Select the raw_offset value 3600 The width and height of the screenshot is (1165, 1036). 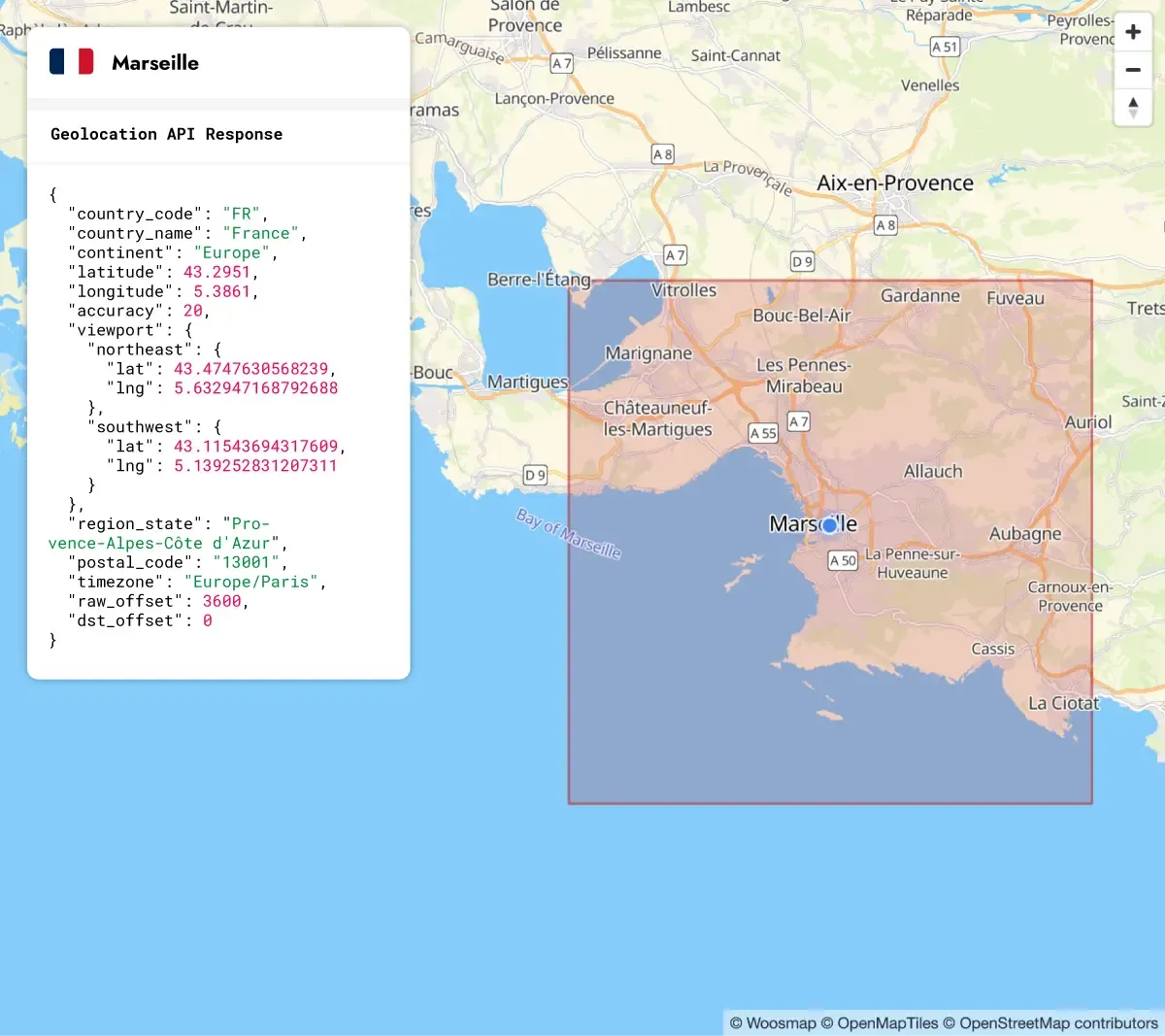pyautogui.click(x=222, y=602)
